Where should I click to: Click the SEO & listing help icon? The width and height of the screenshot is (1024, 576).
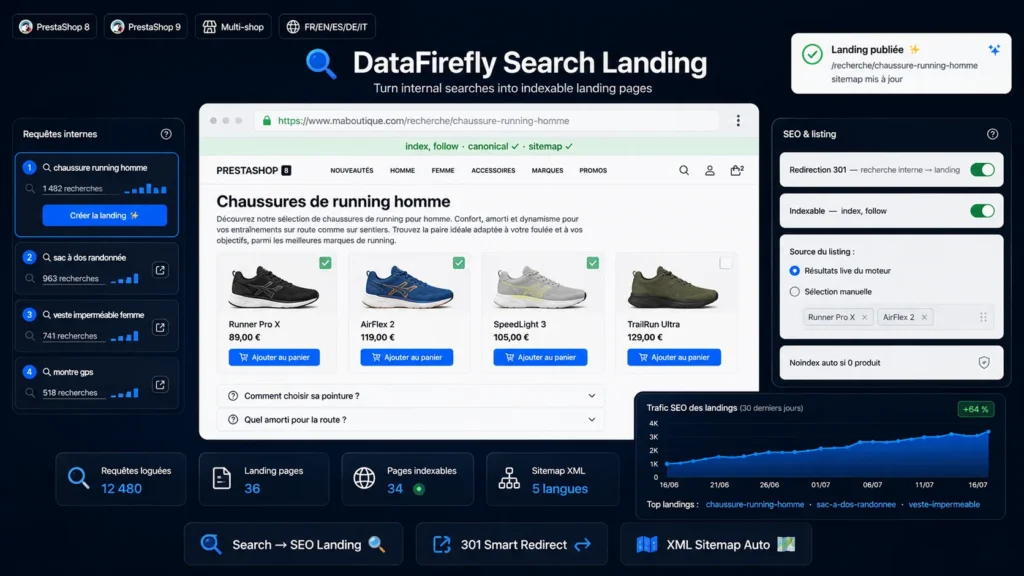point(992,134)
